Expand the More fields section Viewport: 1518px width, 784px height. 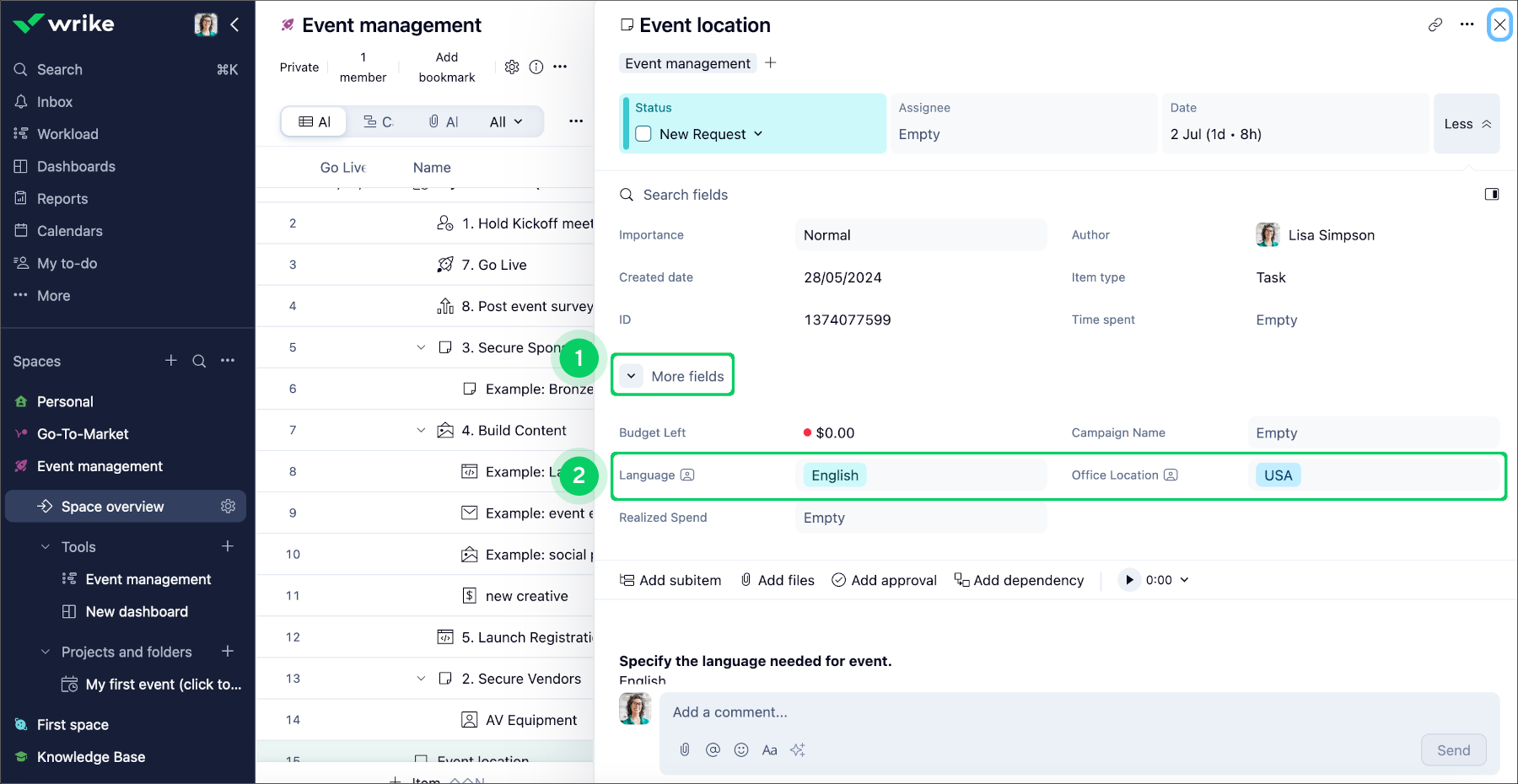(x=672, y=375)
